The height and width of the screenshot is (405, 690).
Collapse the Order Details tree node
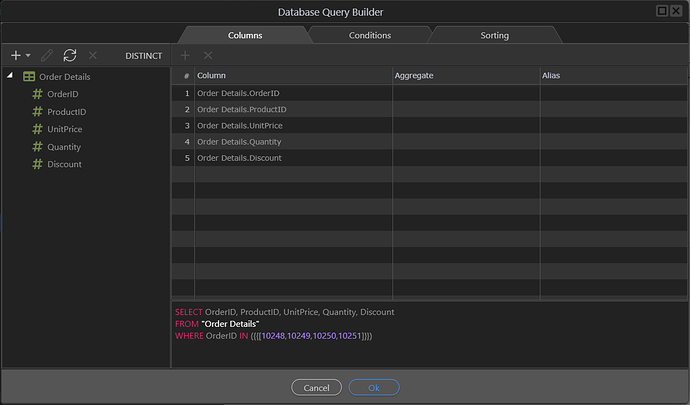(x=10, y=77)
